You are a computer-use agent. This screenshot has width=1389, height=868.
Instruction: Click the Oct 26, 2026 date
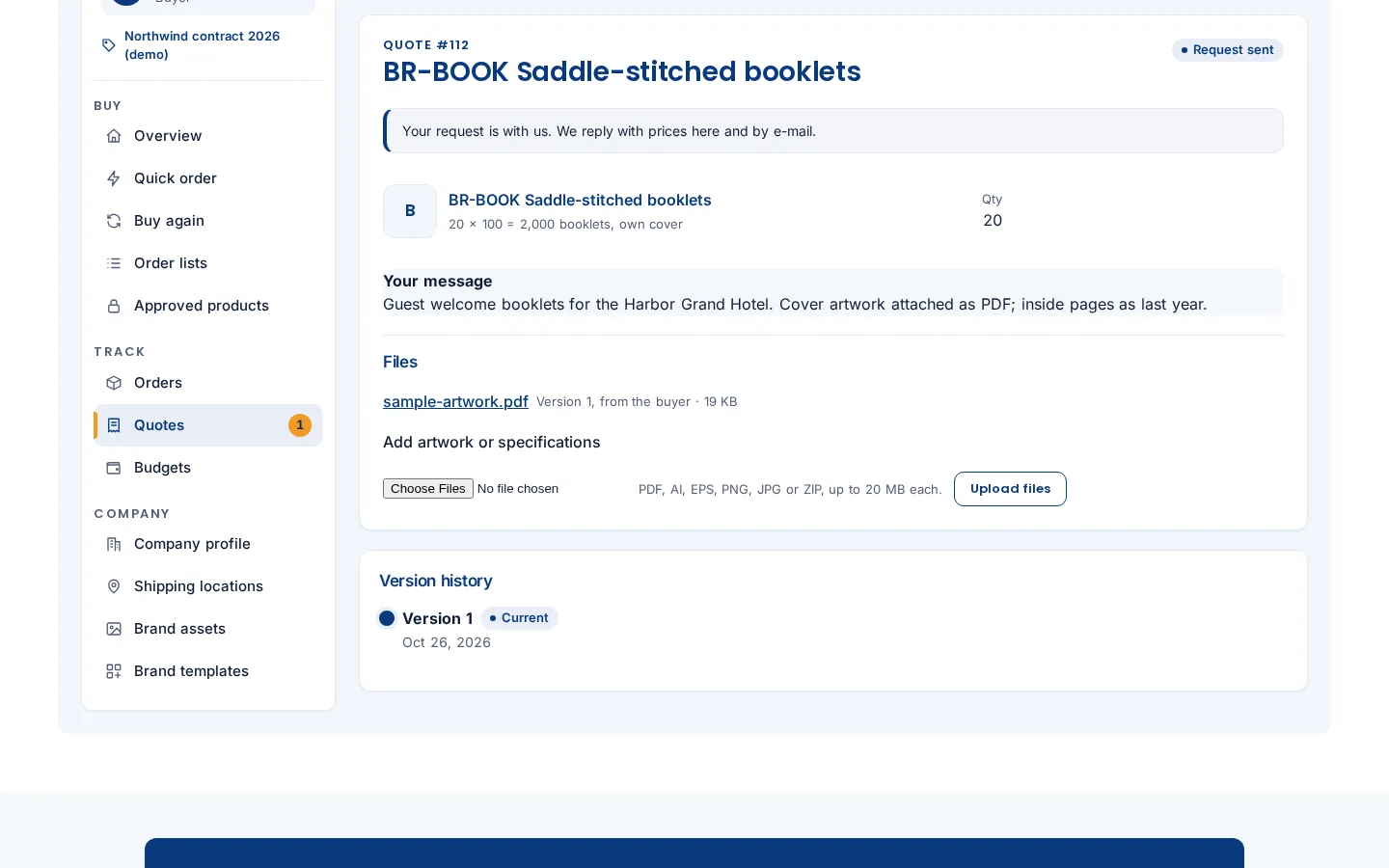pyautogui.click(x=447, y=642)
